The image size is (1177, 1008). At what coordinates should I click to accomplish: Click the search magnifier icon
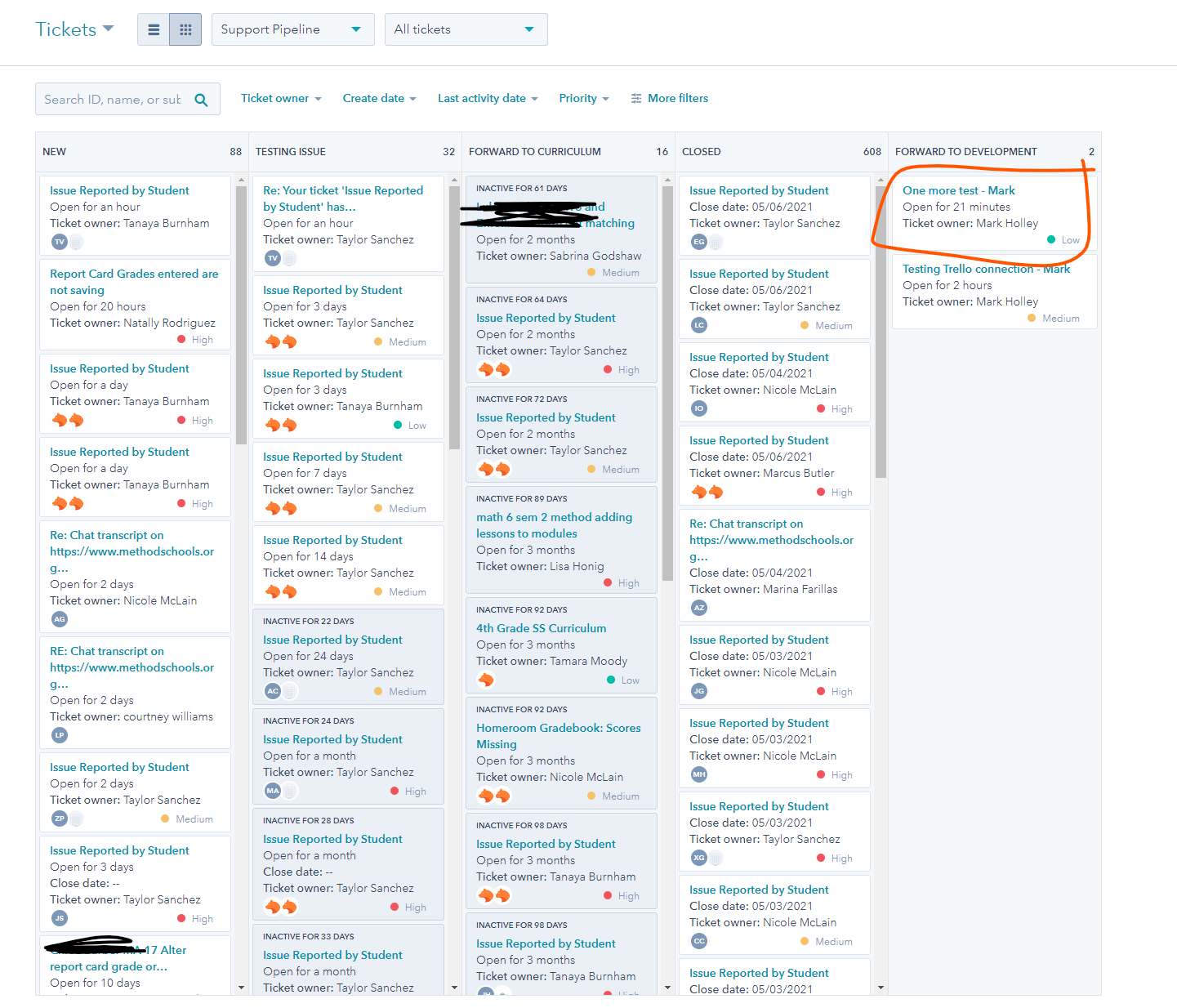[x=201, y=100]
